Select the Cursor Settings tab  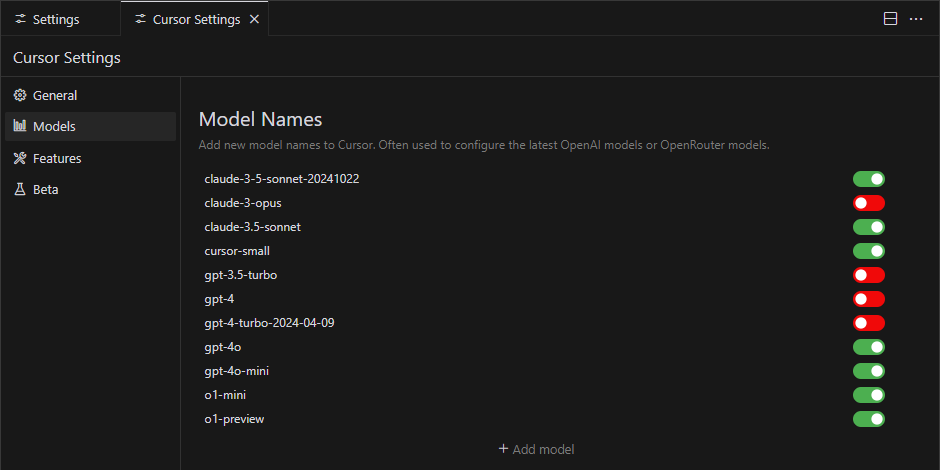click(x=194, y=19)
